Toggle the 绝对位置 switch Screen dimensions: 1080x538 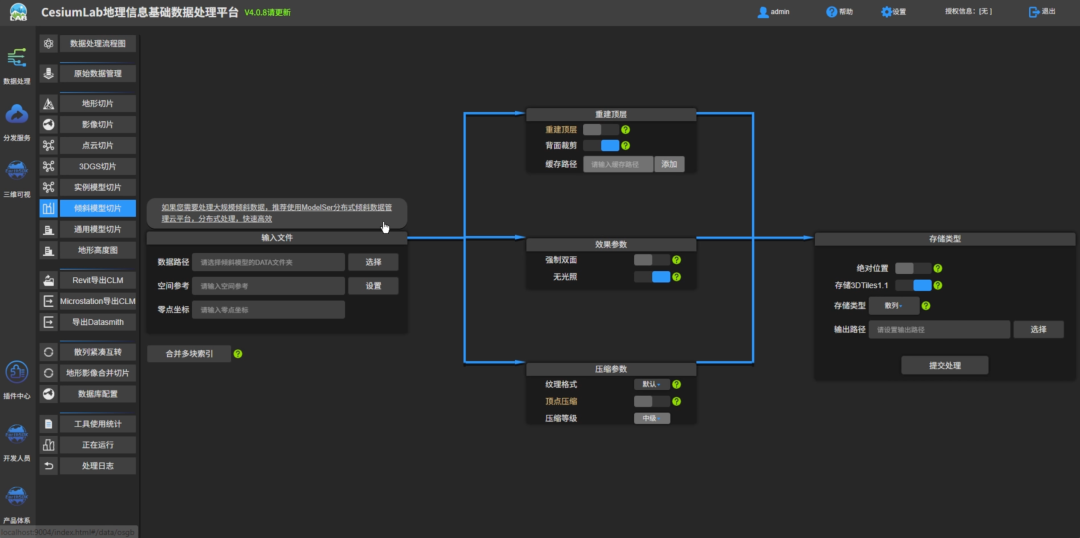(x=913, y=269)
